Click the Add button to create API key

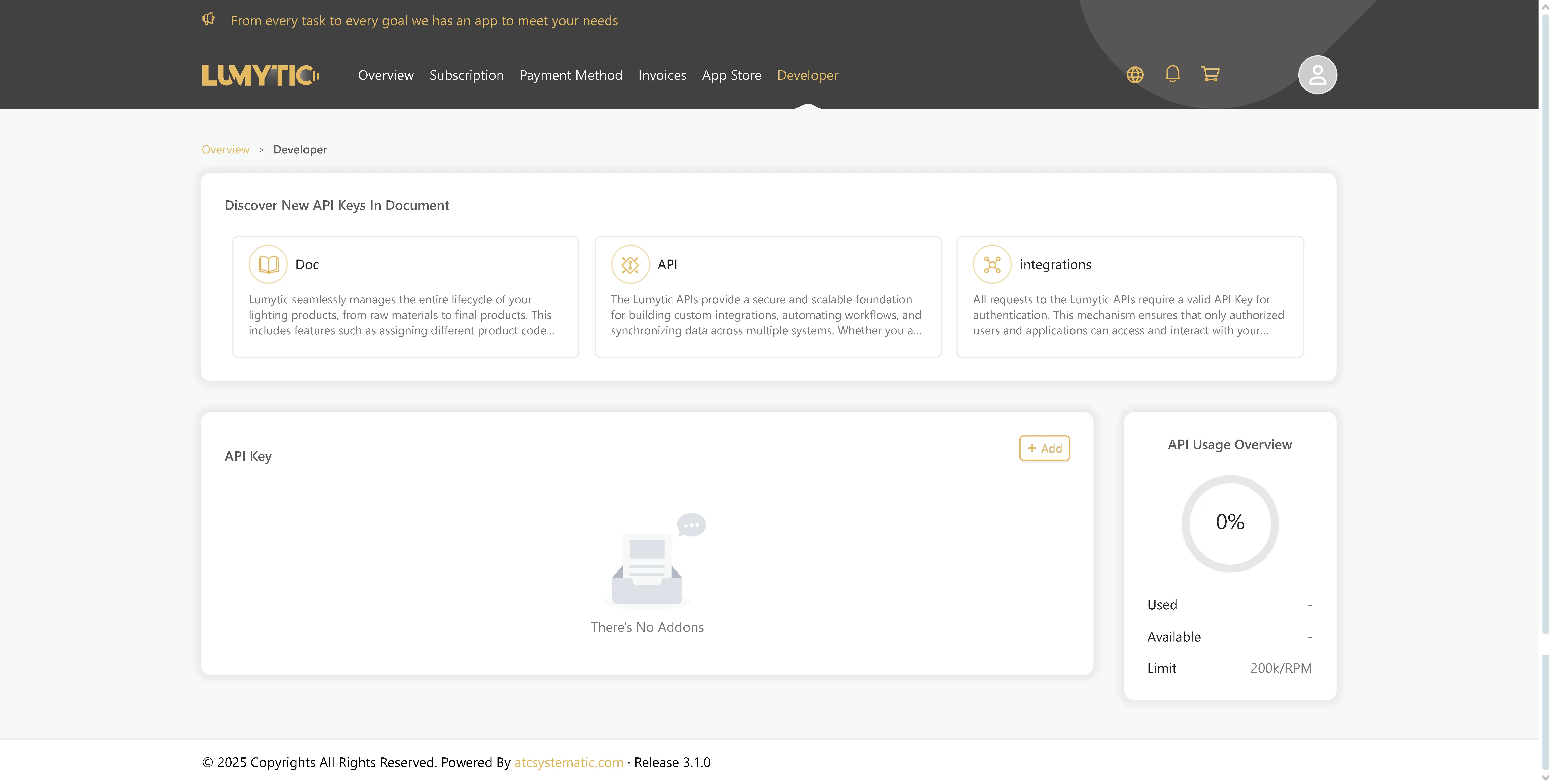1044,448
